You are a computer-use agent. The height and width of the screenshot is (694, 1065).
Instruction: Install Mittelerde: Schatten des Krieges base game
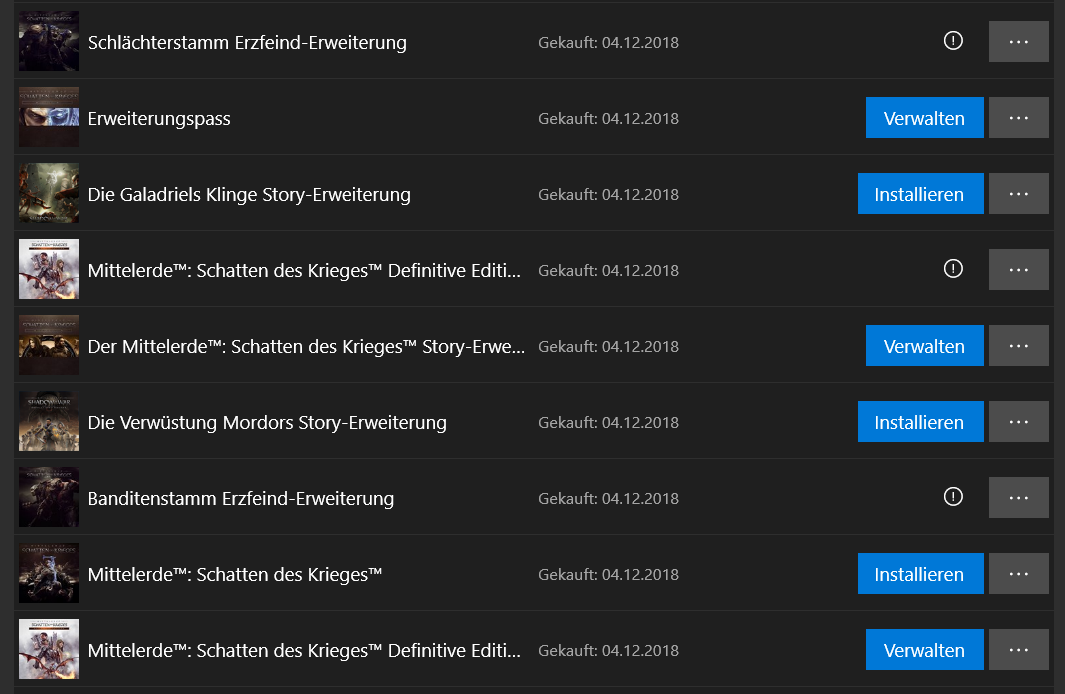[920, 574]
